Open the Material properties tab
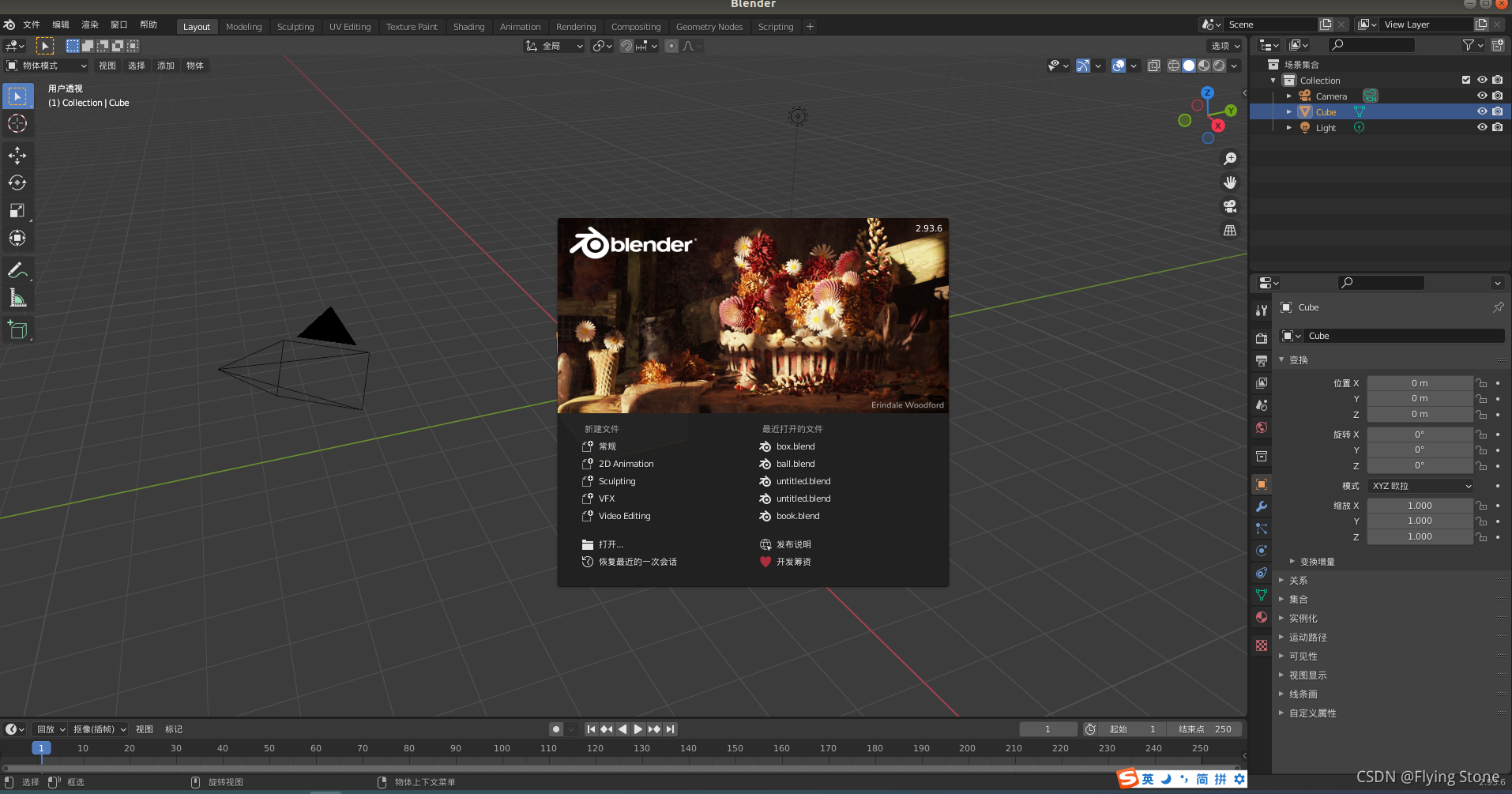Viewport: 1512px width, 794px height. 1262,617
